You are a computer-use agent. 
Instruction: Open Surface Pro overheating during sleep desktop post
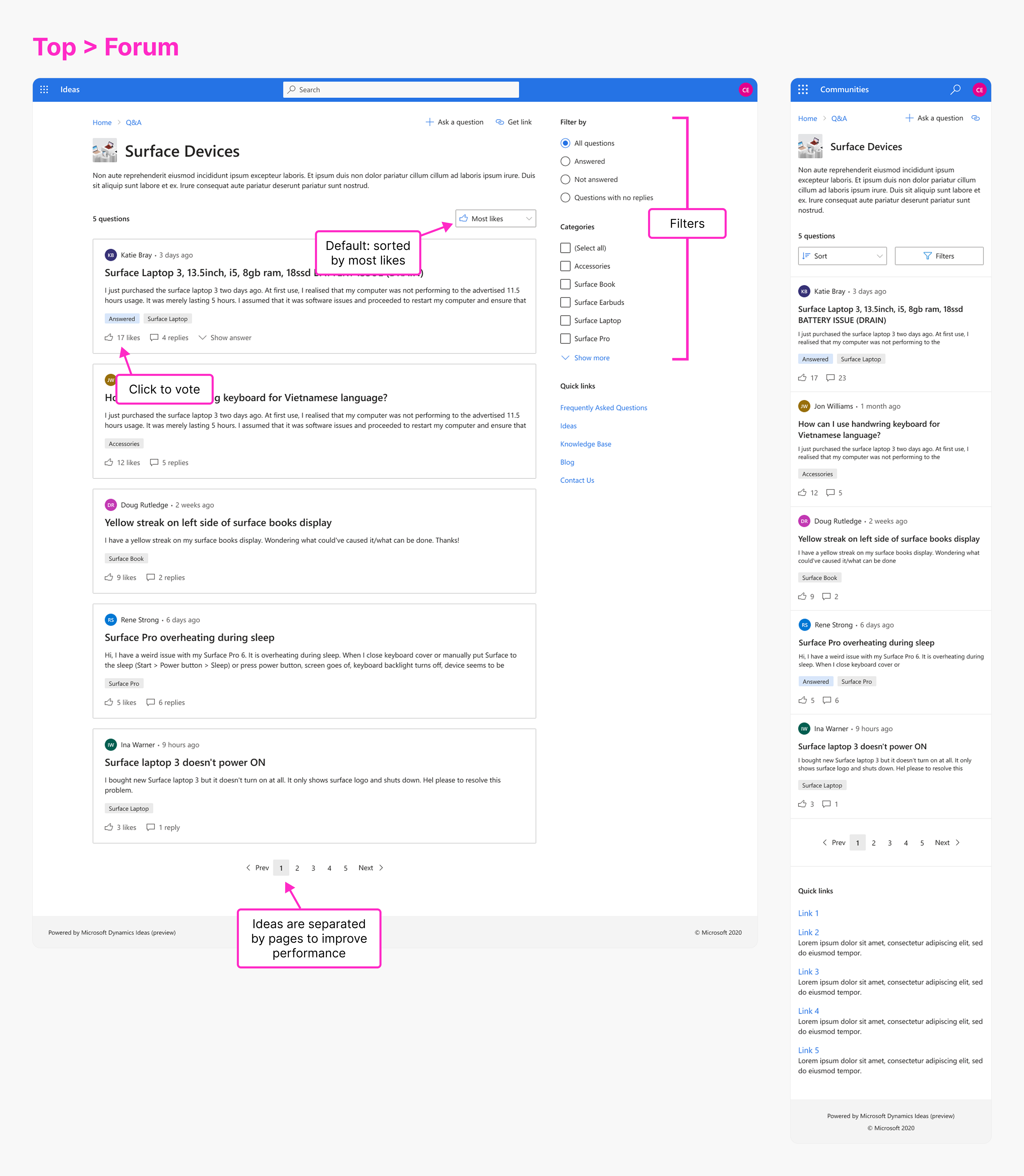tap(189, 637)
